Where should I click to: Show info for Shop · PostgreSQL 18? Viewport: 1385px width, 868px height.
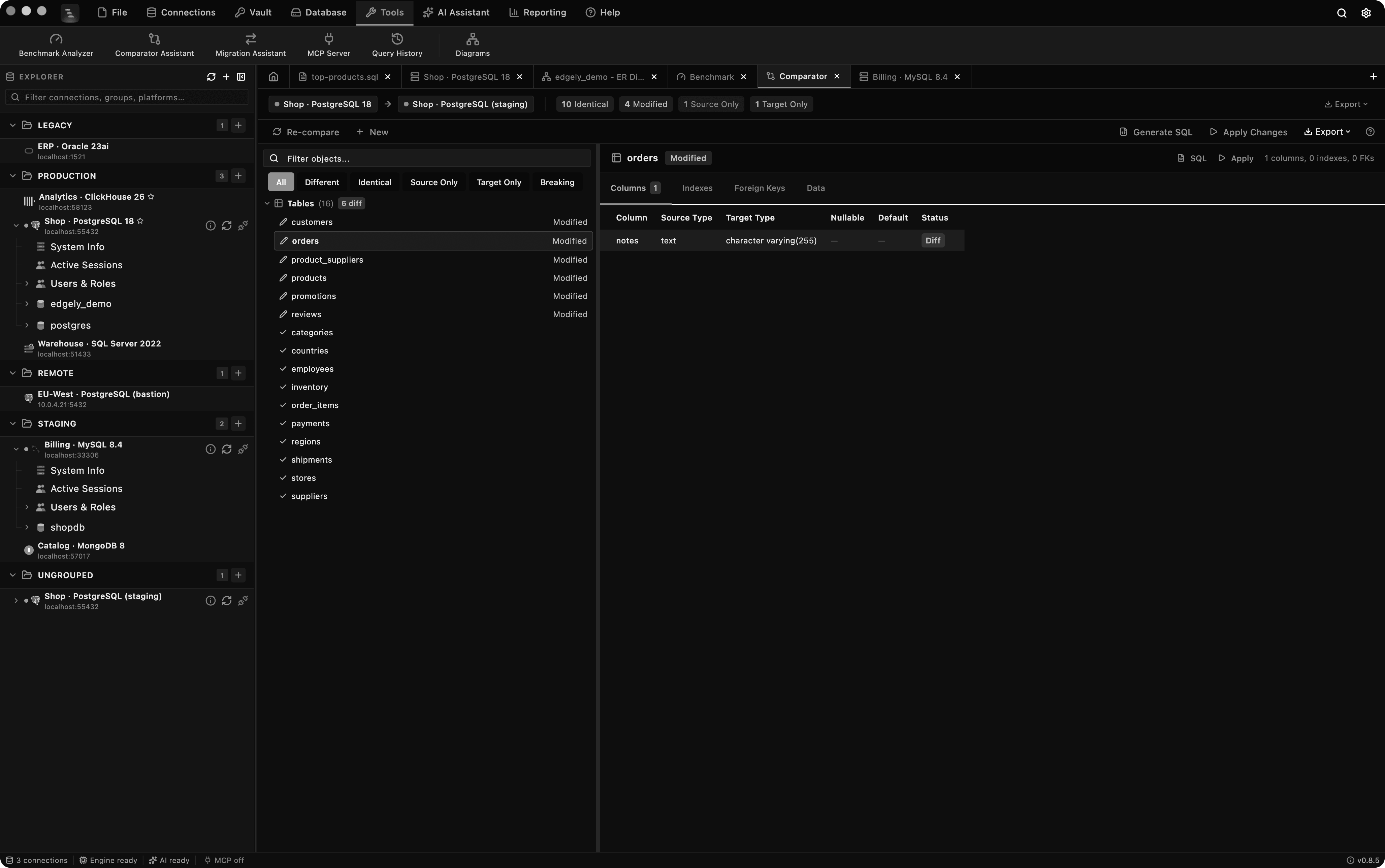click(x=210, y=226)
